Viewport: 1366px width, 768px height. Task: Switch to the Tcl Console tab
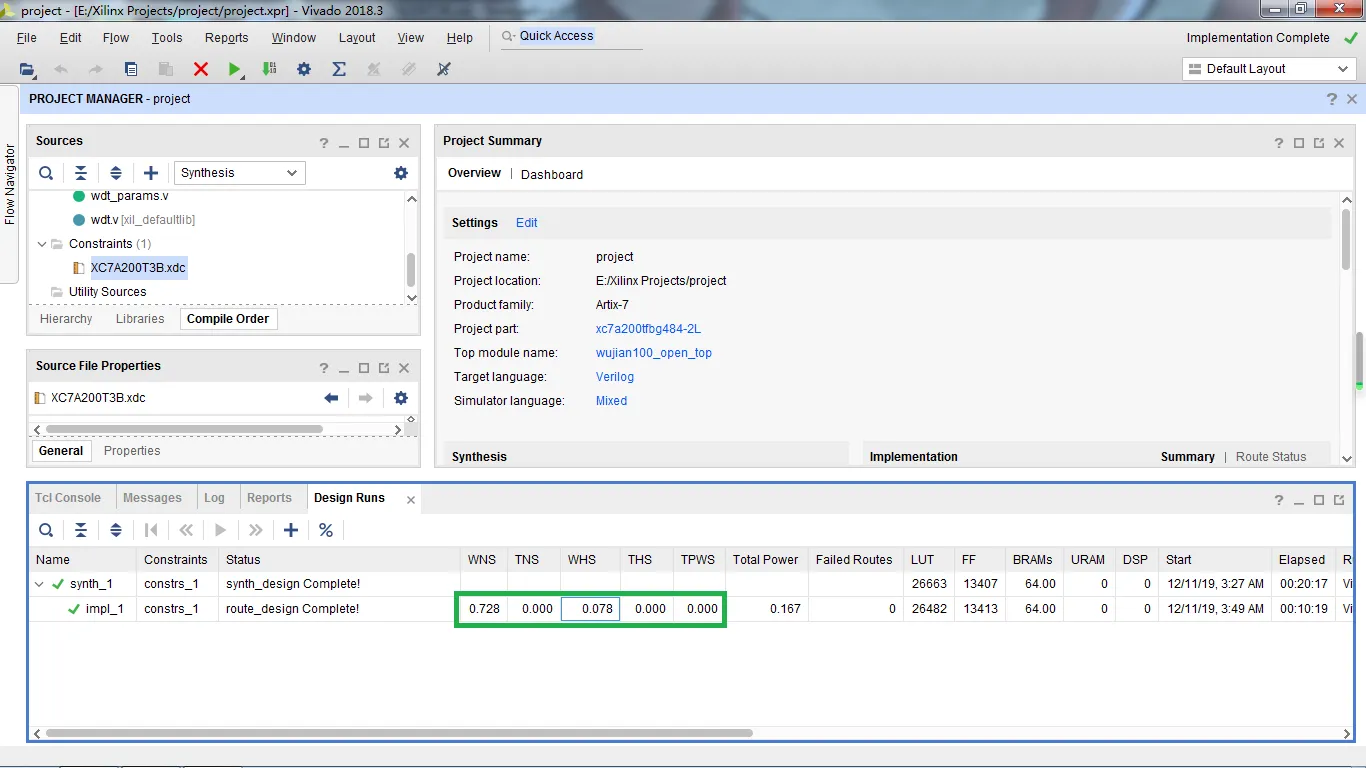68,498
